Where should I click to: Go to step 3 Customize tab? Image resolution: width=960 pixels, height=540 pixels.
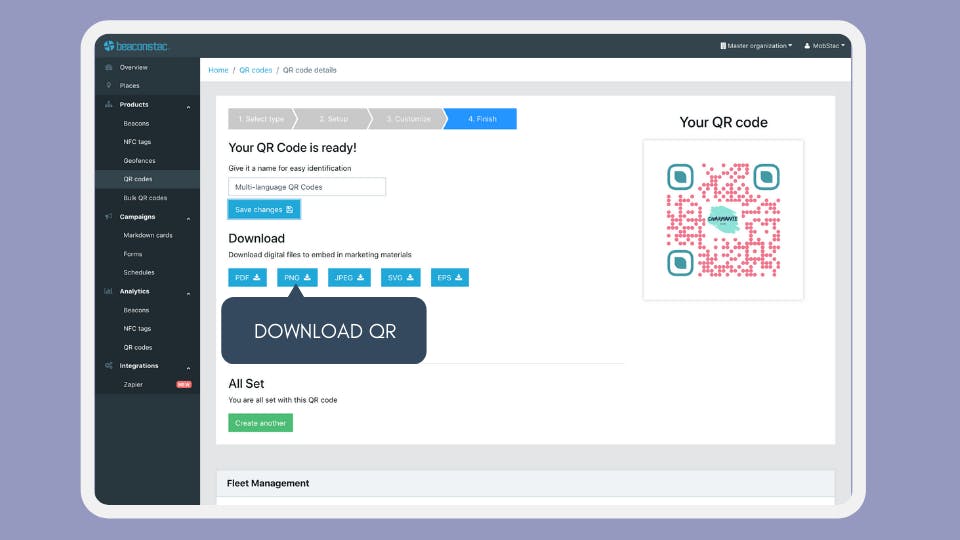click(408, 119)
